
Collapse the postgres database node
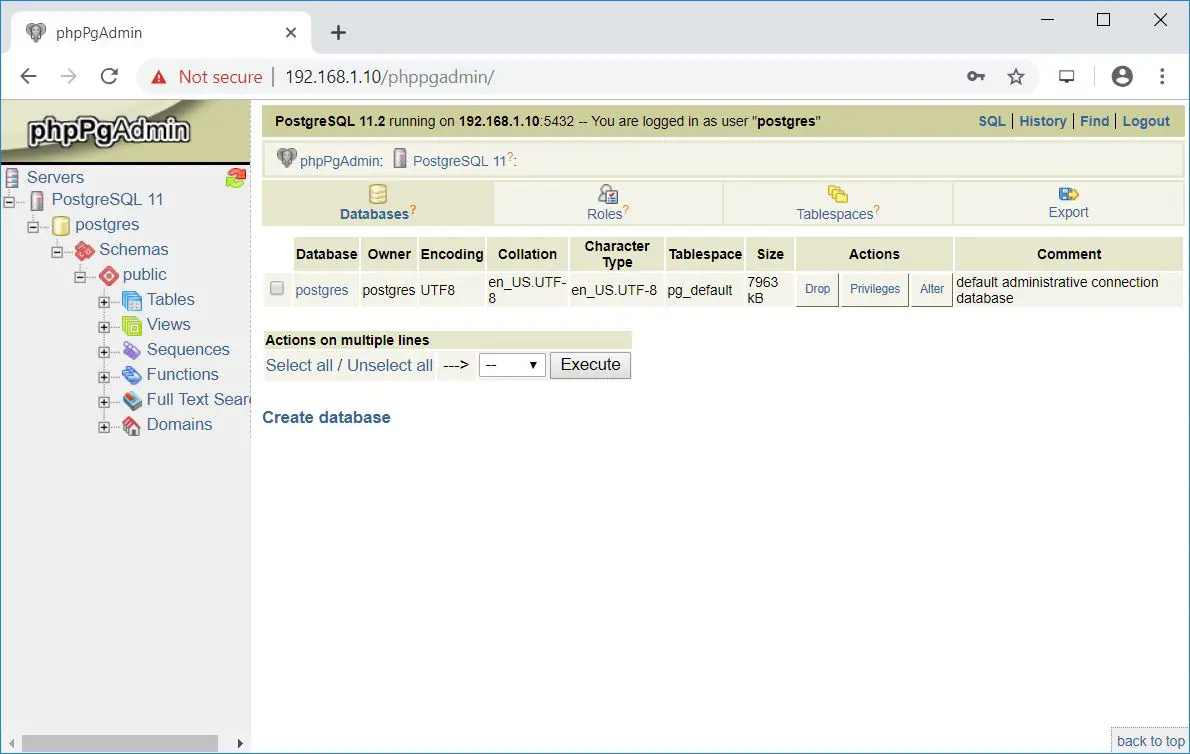pos(33,226)
